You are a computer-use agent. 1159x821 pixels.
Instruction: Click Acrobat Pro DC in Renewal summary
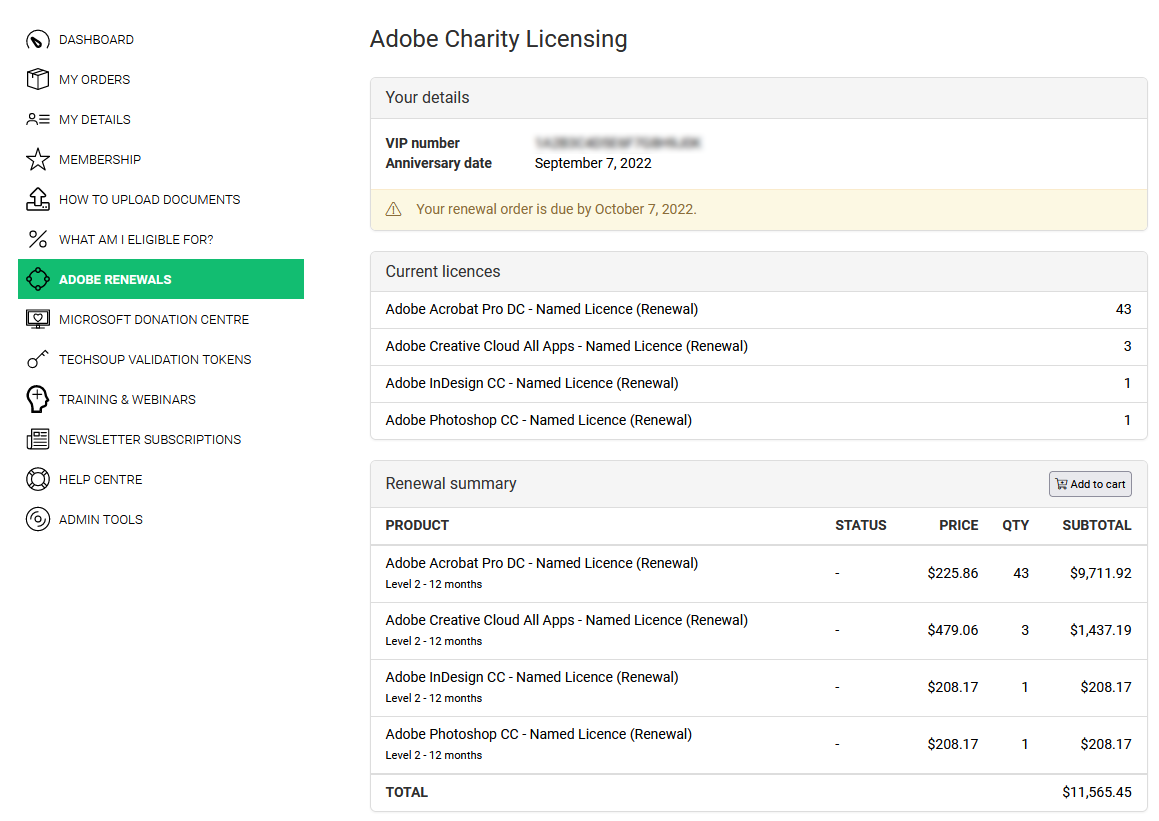[x=541, y=563]
